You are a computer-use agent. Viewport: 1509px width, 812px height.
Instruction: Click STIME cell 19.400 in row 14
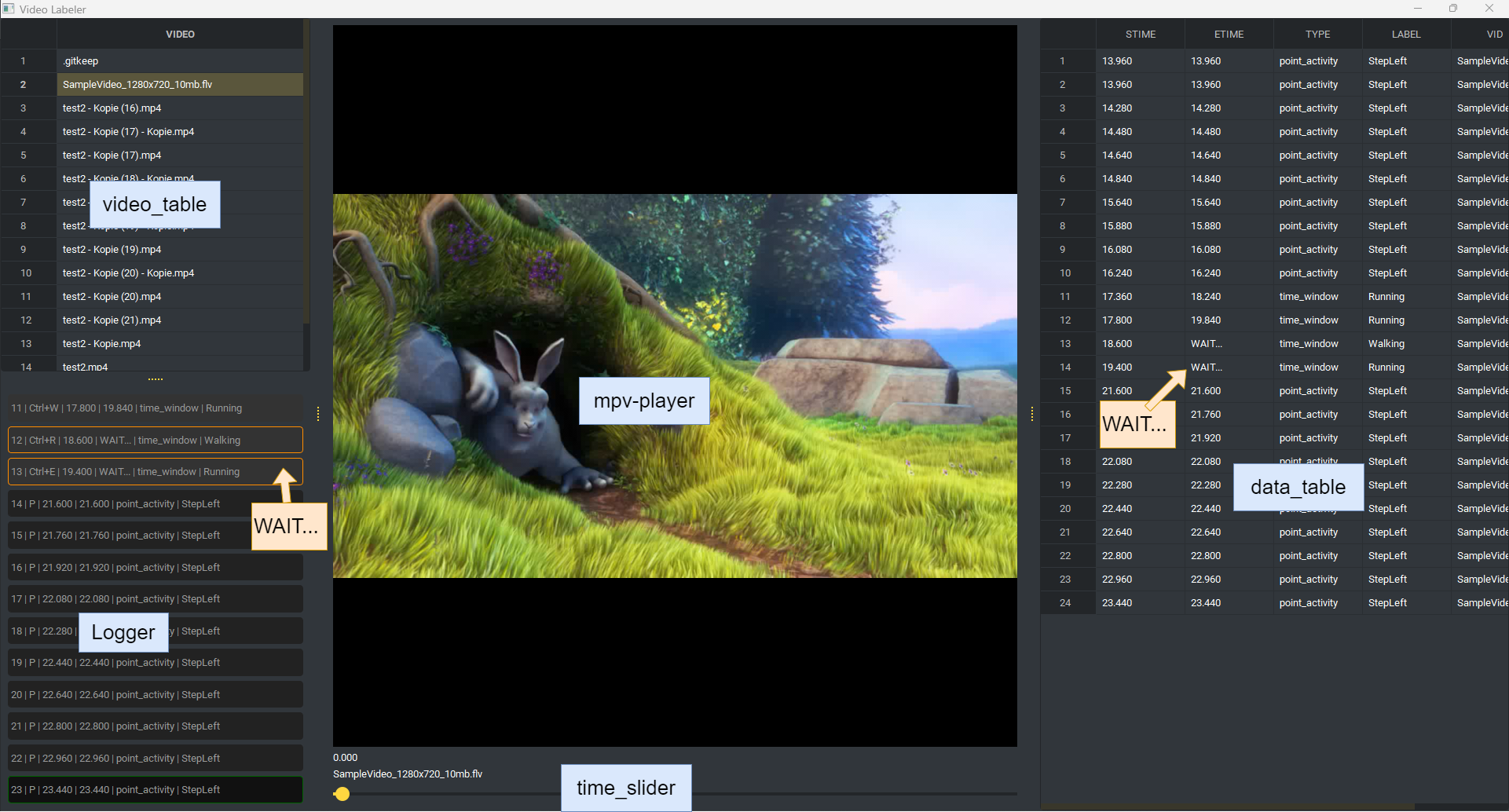pyautogui.click(x=1141, y=368)
